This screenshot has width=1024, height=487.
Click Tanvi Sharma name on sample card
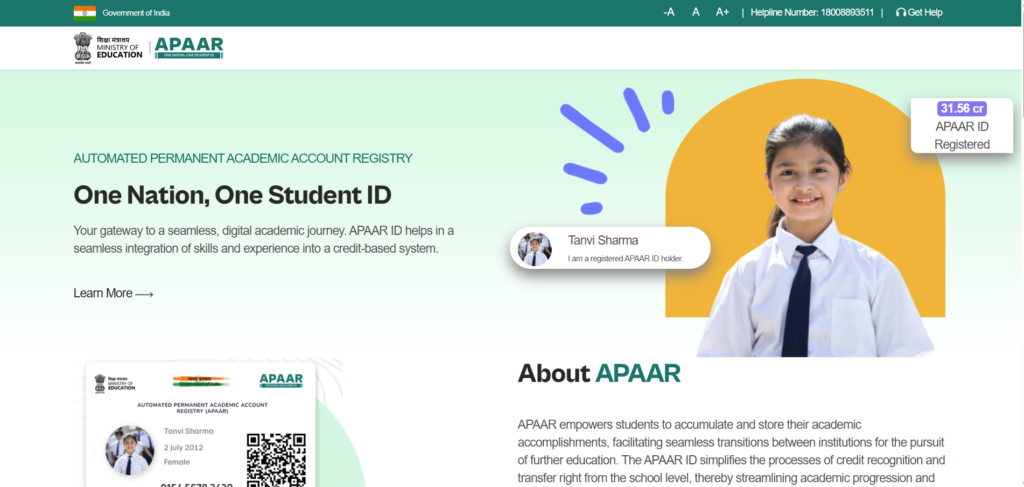pos(189,431)
